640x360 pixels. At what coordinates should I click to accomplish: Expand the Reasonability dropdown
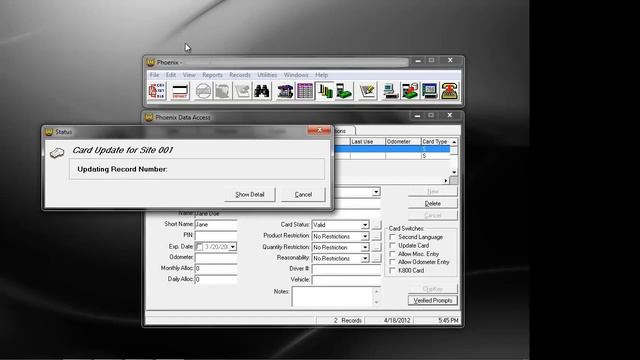[x=365, y=258]
